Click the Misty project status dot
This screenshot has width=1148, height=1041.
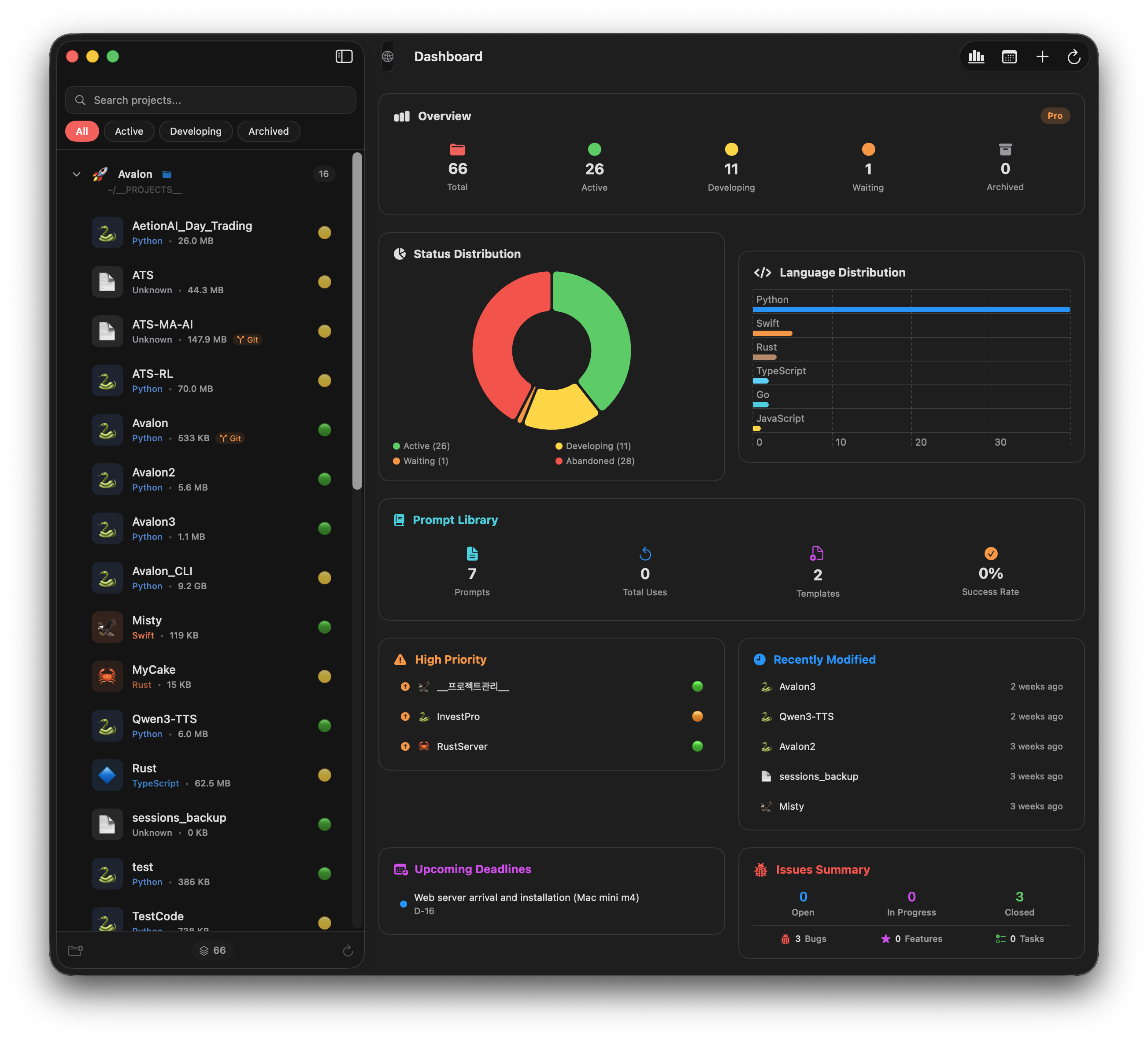pos(325,627)
